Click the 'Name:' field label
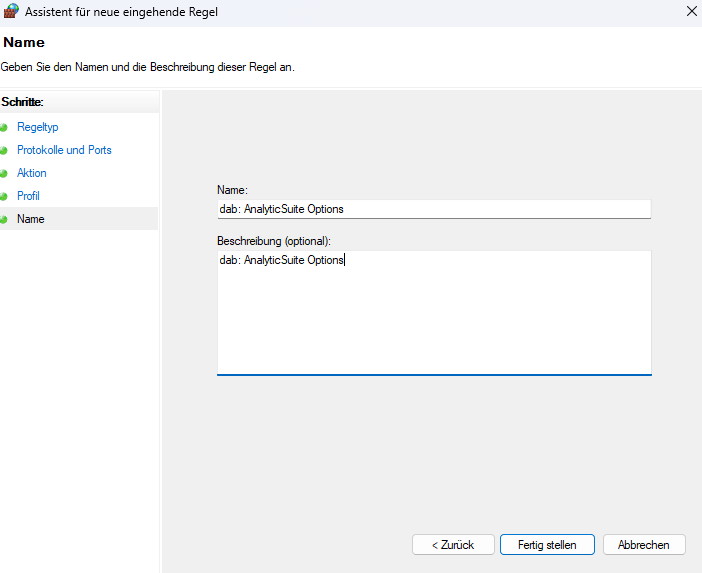This screenshot has width=702, height=573. [232, 189]
